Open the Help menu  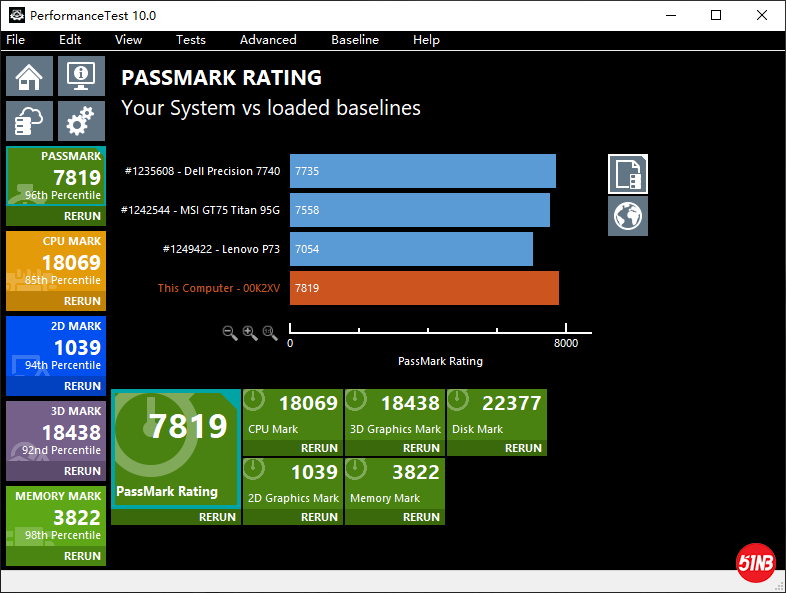426,40
